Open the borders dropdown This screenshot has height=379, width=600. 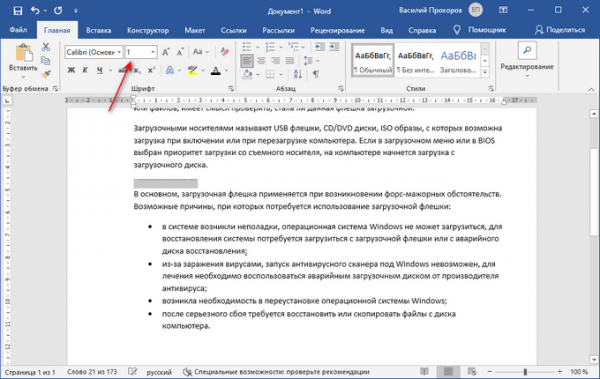(x=281, y=74)
